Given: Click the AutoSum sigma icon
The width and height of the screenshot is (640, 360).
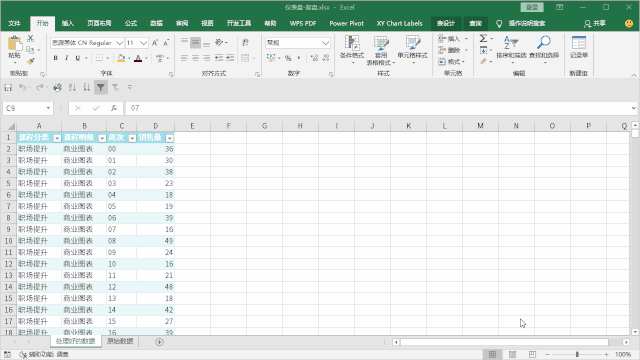Looking at the screenshot, I should (x=483, y=38).
